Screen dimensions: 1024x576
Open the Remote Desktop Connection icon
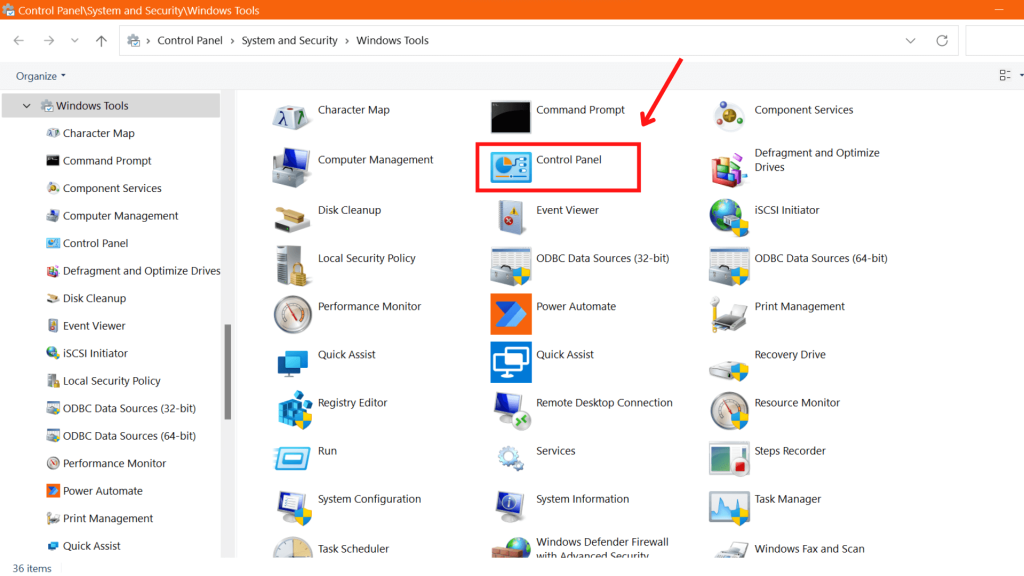click(x=511, y=411)
